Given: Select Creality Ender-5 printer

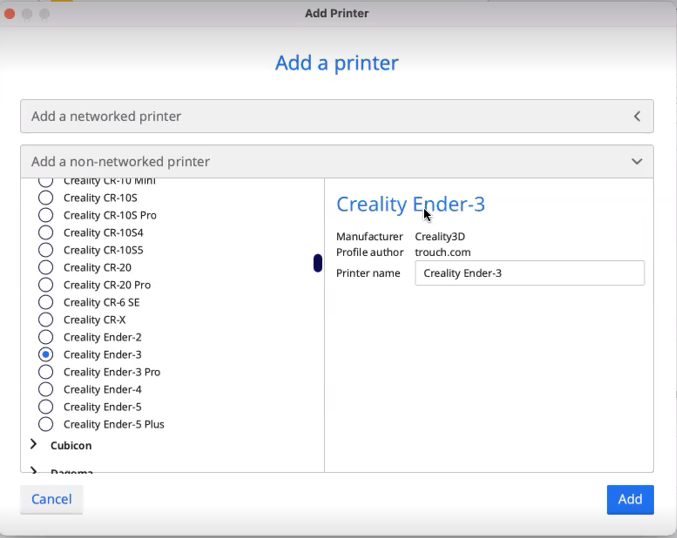Looking at the screenshot, I should click(45, 407).
